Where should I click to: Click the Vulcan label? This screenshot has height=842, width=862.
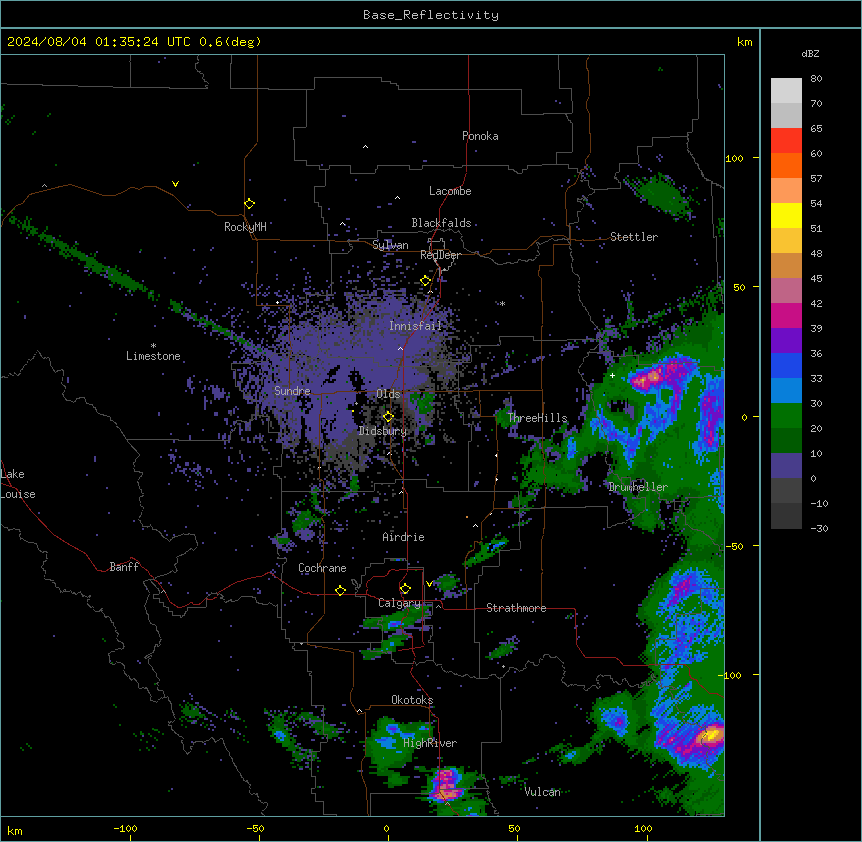point(543,792)
